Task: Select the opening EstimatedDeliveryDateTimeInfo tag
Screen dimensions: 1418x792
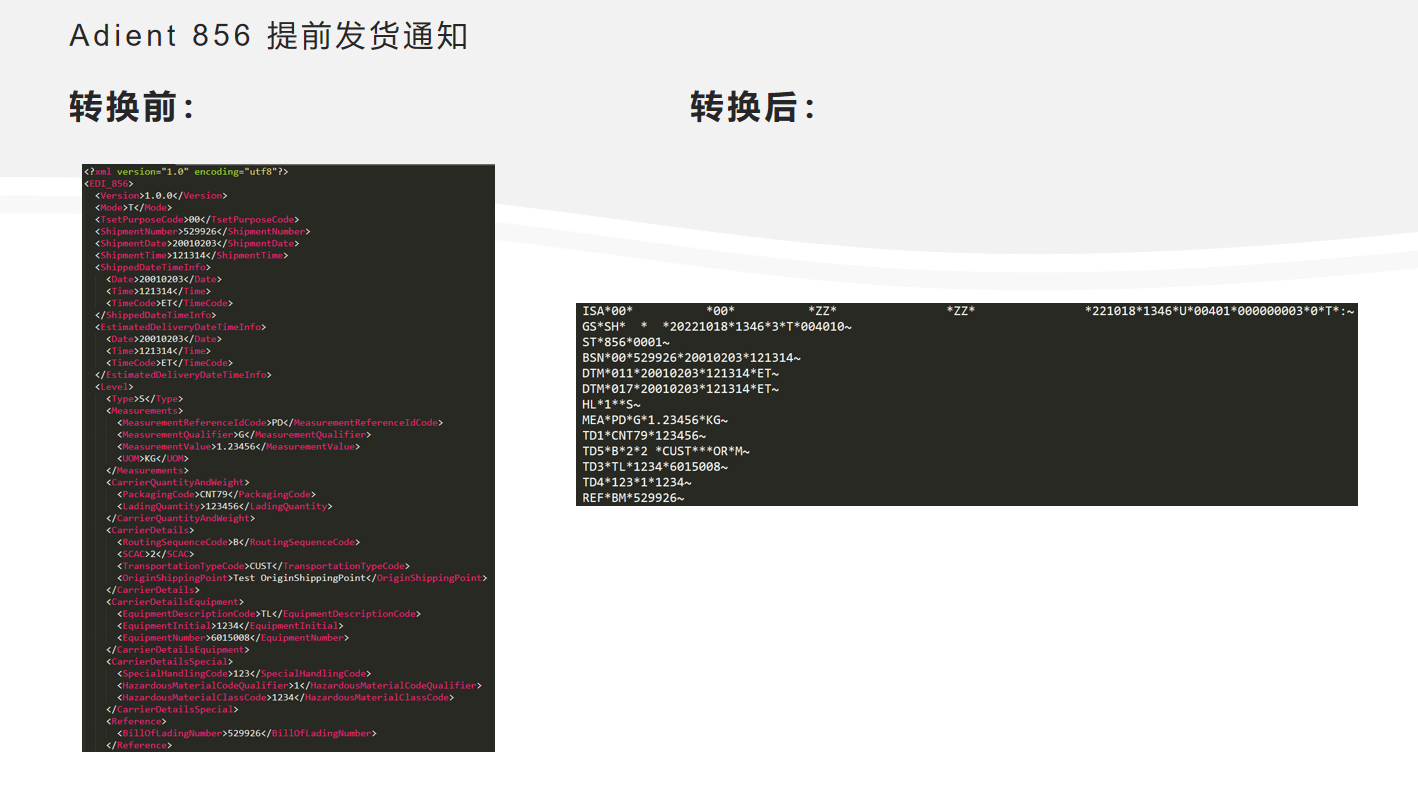Action: [180, 327]
